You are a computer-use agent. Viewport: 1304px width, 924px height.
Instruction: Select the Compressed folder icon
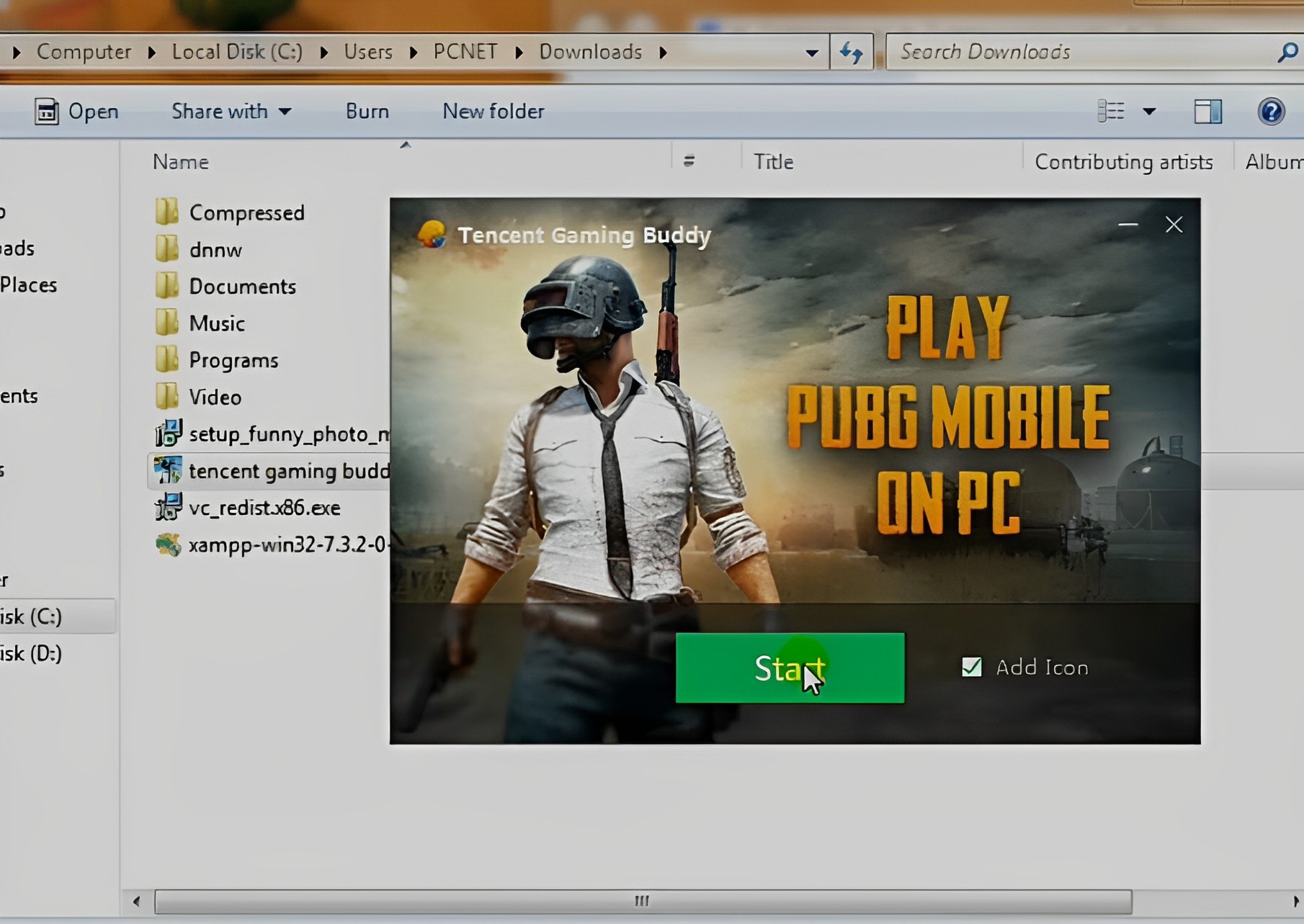tap(167, 212)
